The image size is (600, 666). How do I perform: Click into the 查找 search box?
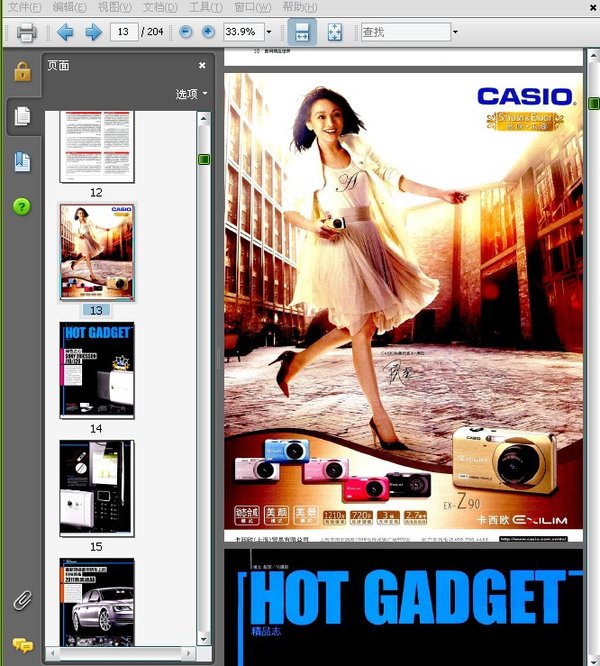pos(406,32)
